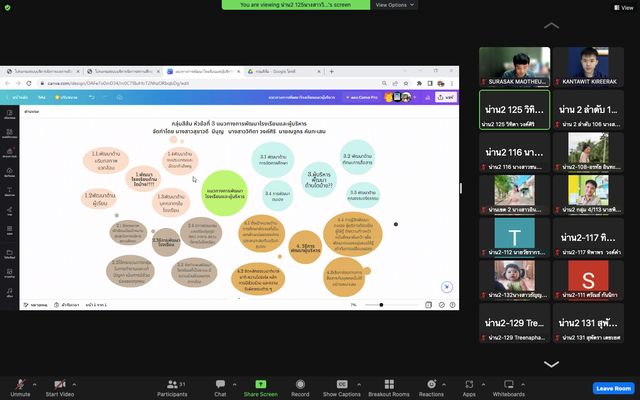Click the green encryption shield icon

click(7, 7)
